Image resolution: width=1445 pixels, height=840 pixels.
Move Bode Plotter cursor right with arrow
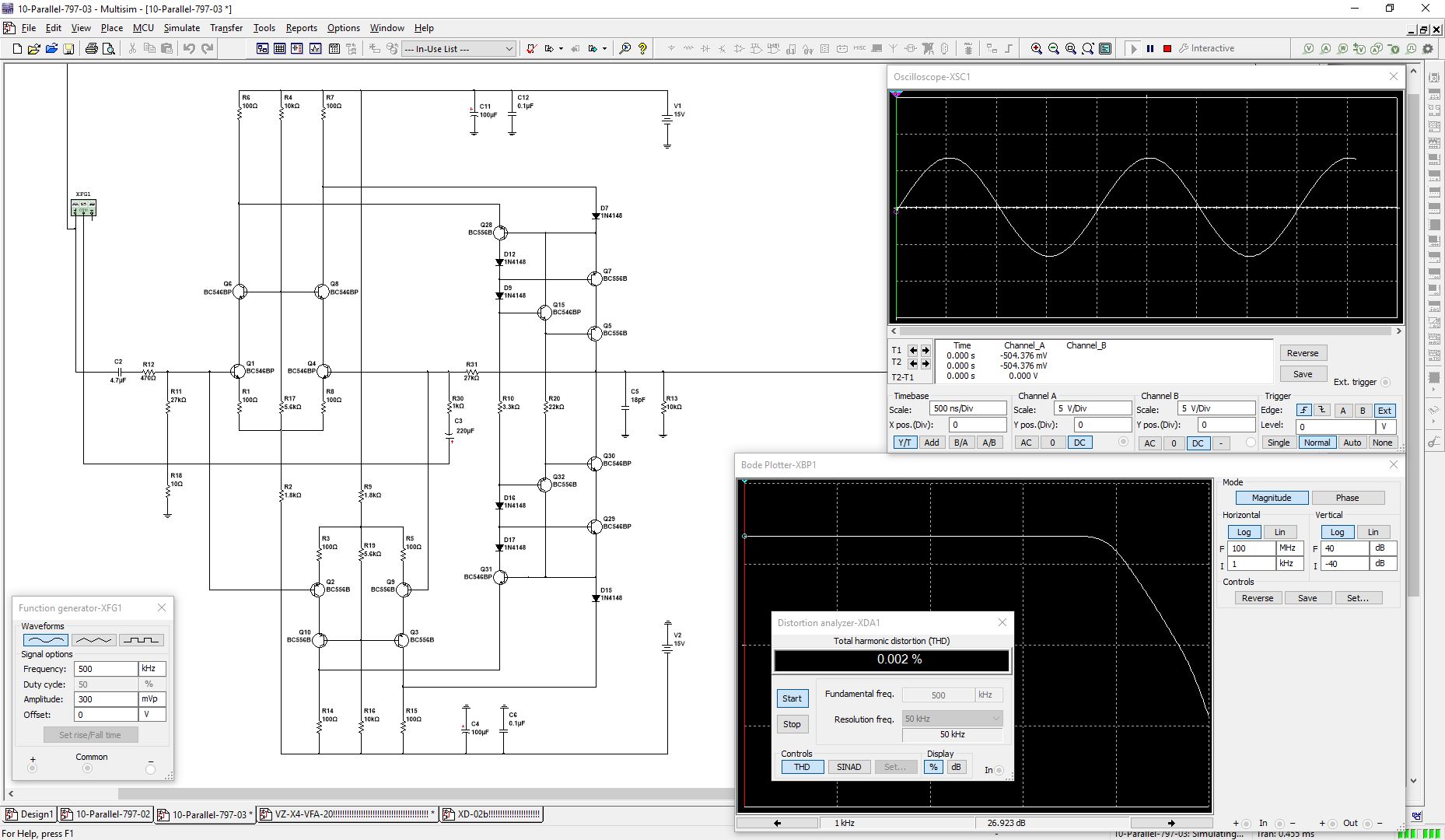(1171, 823)
